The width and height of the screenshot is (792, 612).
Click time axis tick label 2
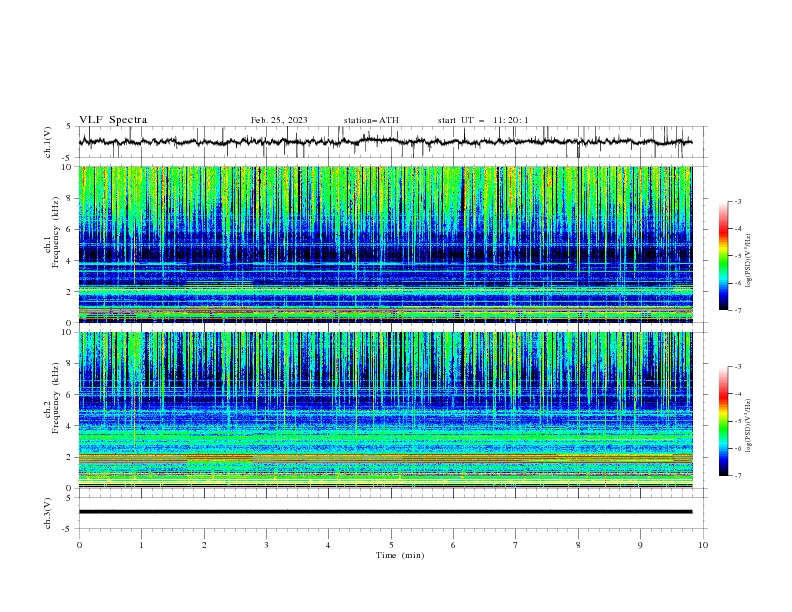click(x=204, y=545)
